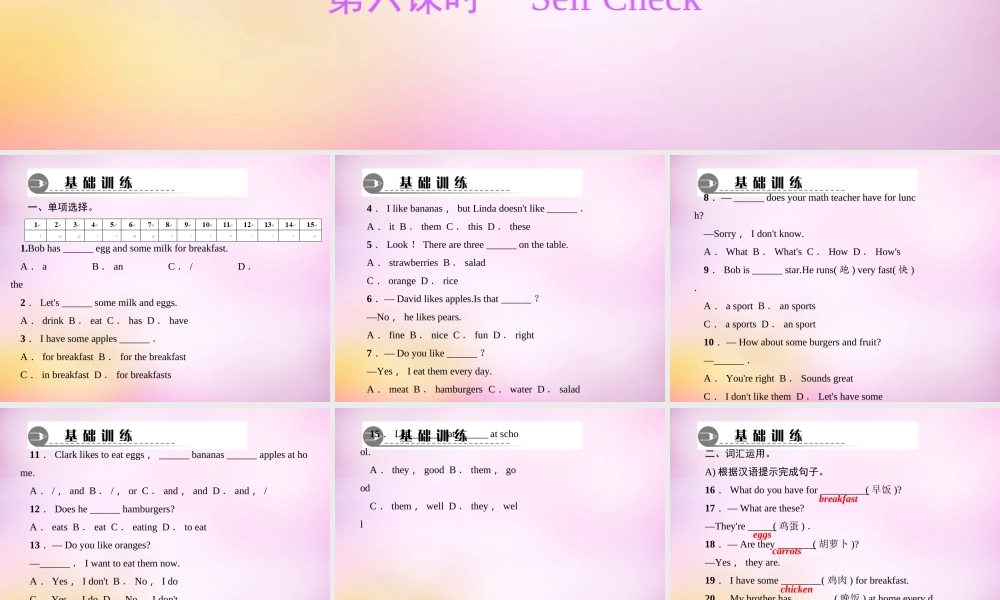Screen dimensions: 1000x600
Task: Select the pencil badge on the bottom-center slide header
Action: [x=372, y=435]
